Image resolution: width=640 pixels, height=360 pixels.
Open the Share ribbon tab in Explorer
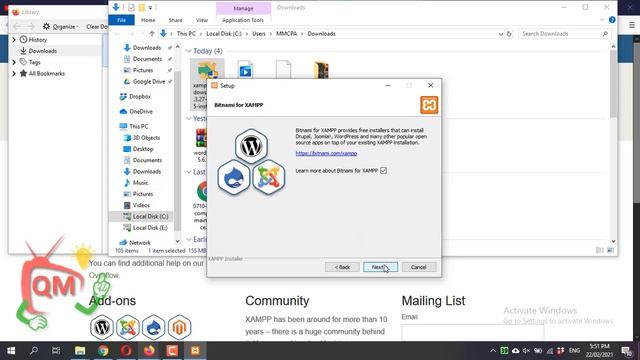point(176,20)
